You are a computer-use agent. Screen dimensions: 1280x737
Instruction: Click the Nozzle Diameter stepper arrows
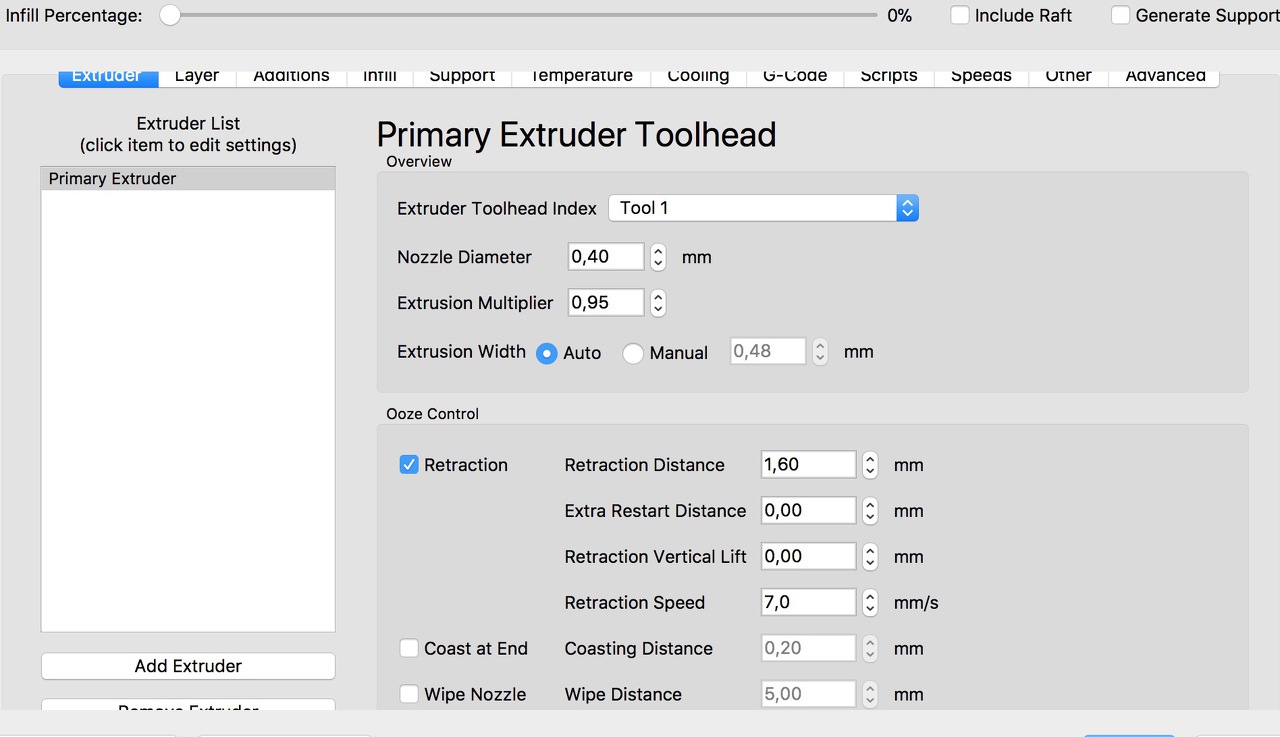point(658,257)
